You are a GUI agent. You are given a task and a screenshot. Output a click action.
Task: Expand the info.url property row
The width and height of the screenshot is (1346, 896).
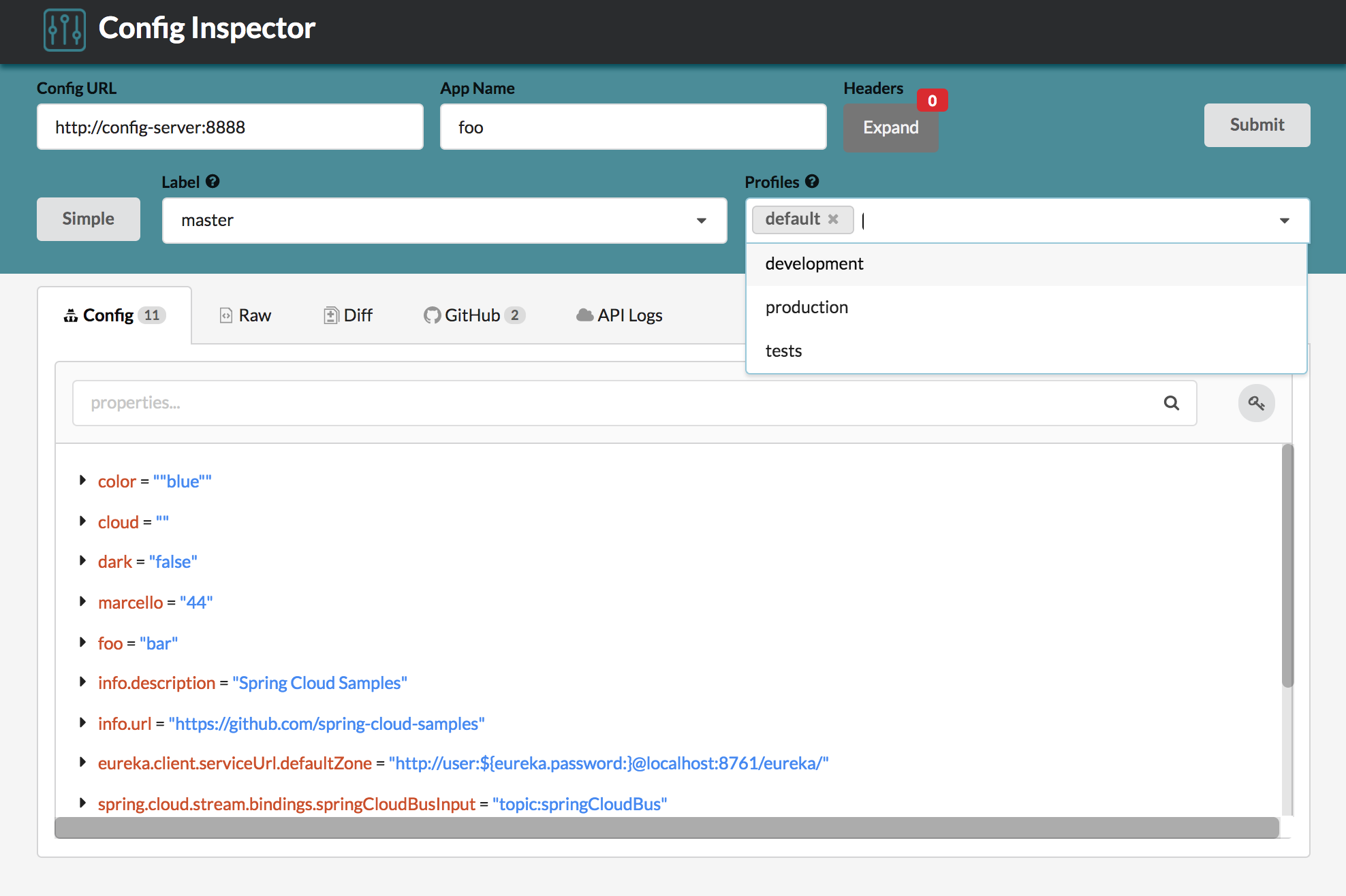[82, 723]
